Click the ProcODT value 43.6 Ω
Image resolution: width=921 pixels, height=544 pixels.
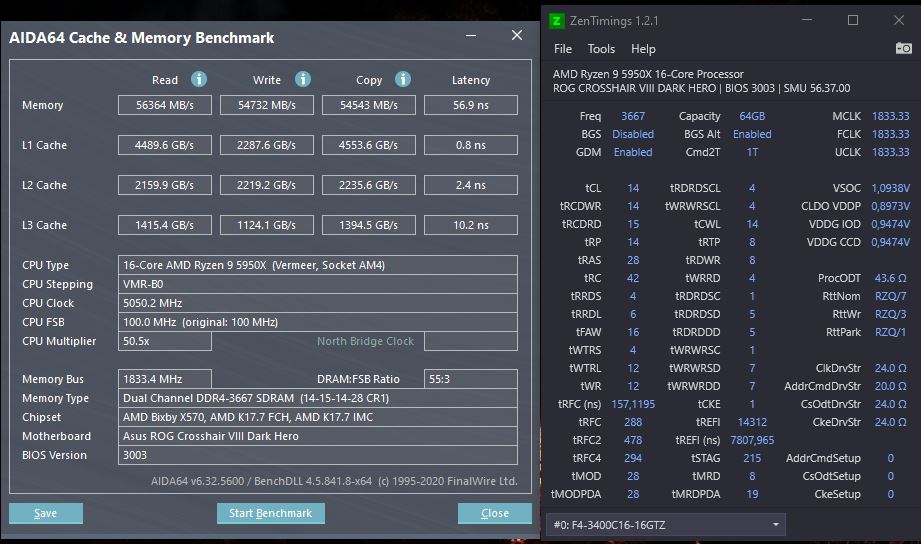pos(890,278)
